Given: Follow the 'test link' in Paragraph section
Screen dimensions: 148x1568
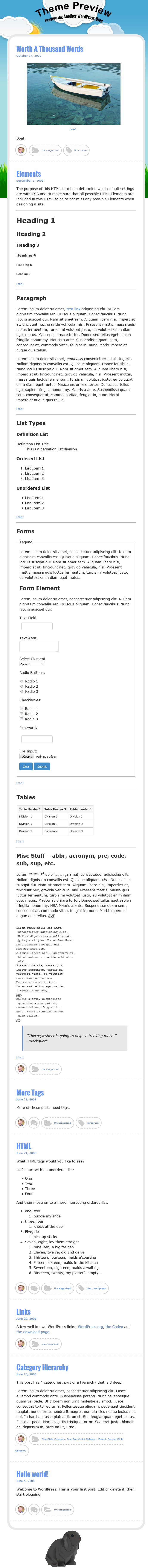Looking at the screenshot, I should click(x=73, y=309).
